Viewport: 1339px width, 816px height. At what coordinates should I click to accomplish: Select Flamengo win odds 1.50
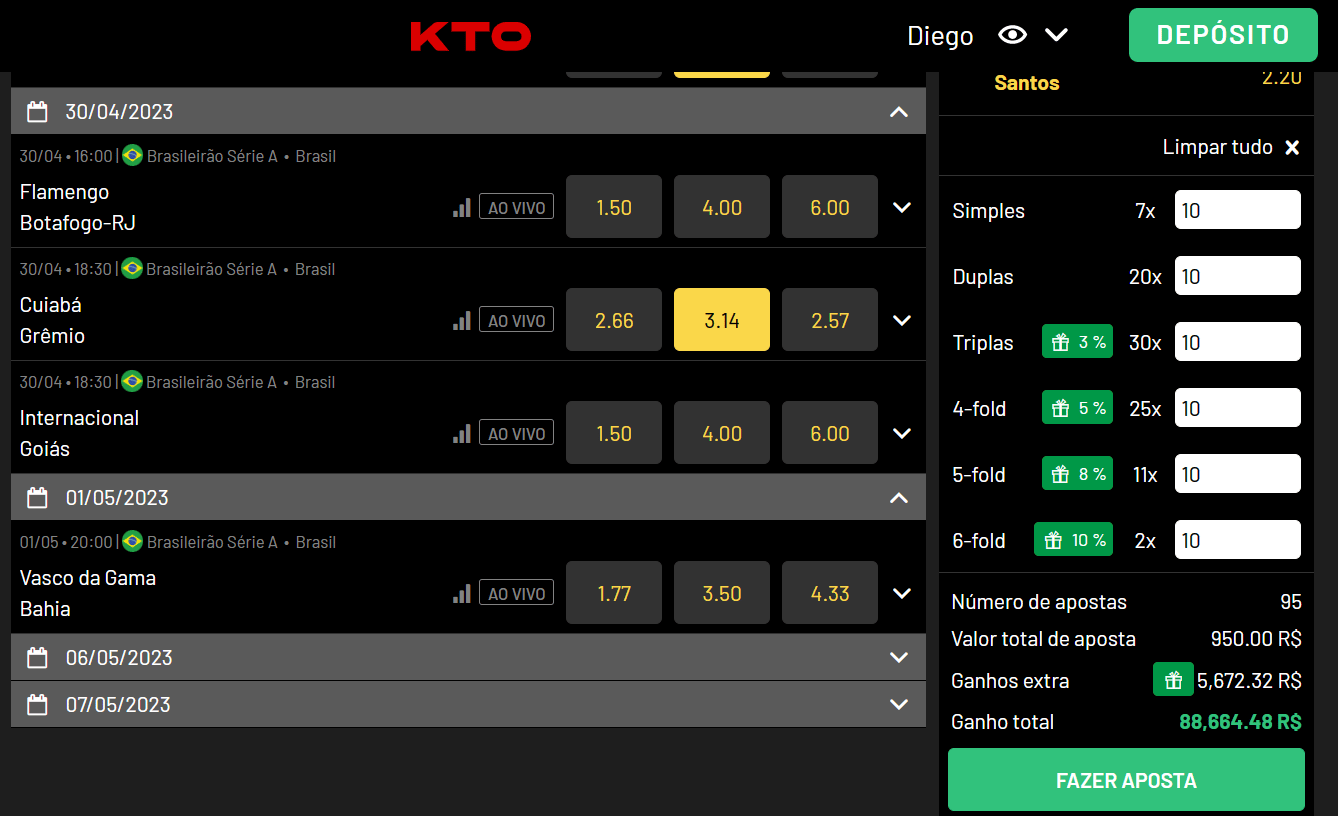click(614, 207)
